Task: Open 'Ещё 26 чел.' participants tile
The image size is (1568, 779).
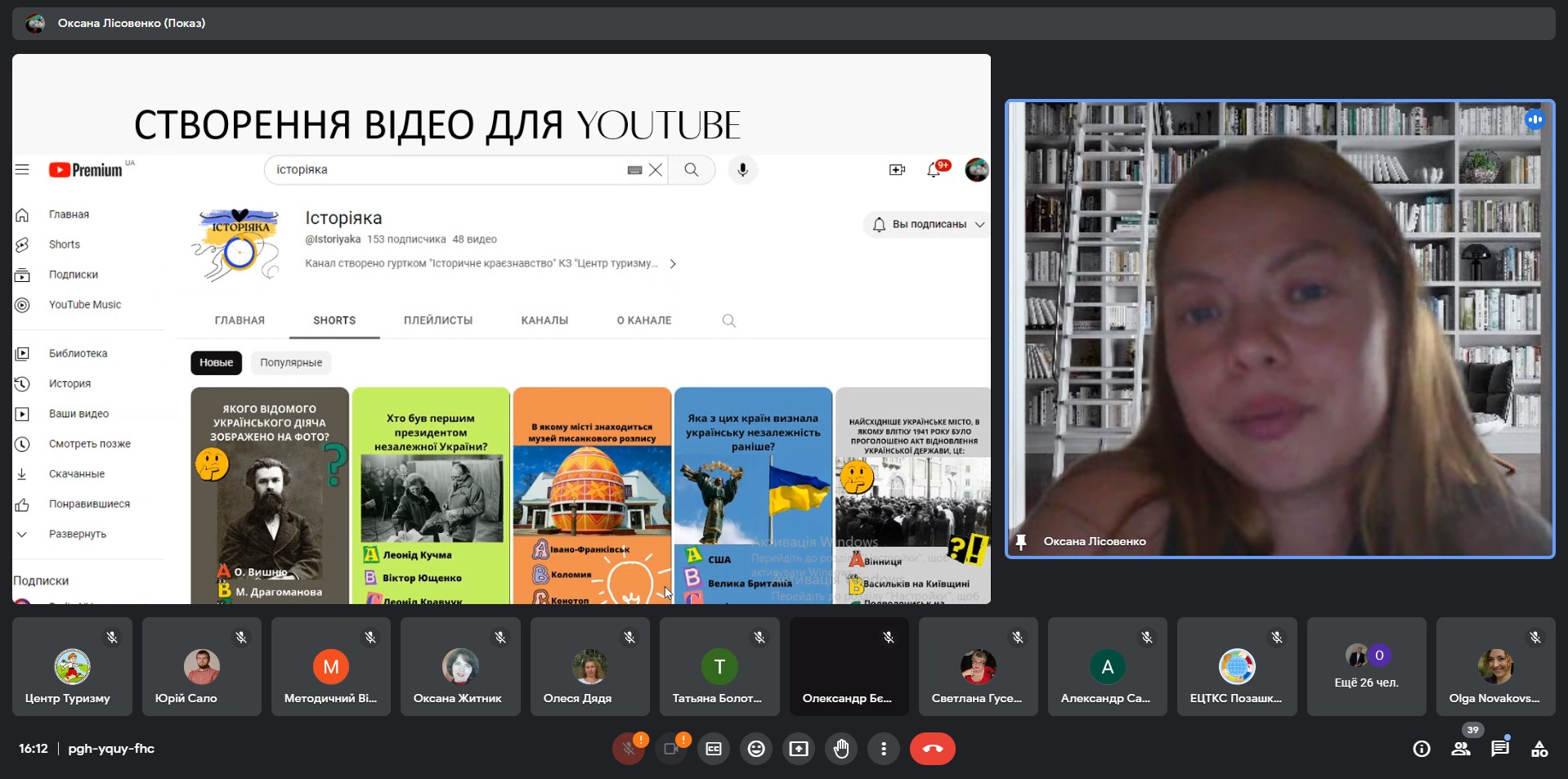Action: click(x=1366, y=667)
